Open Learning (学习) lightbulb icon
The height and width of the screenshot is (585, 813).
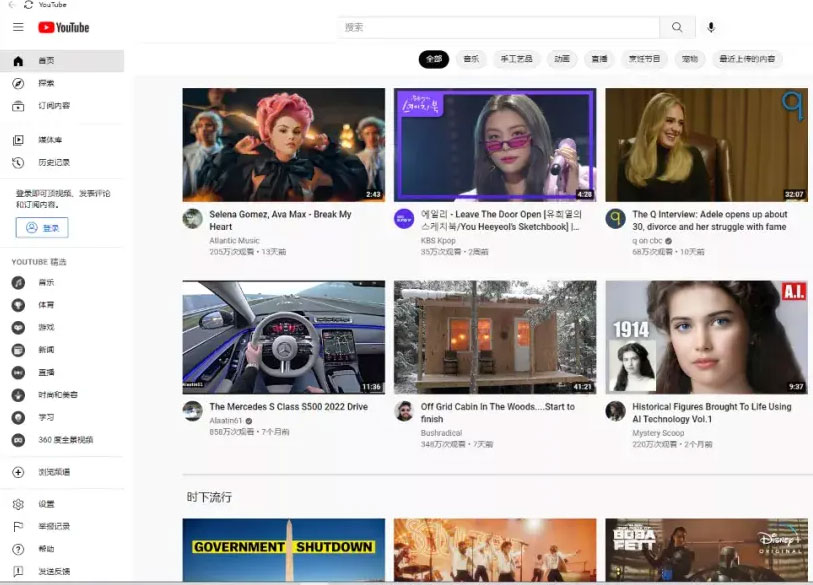point(18,417)
